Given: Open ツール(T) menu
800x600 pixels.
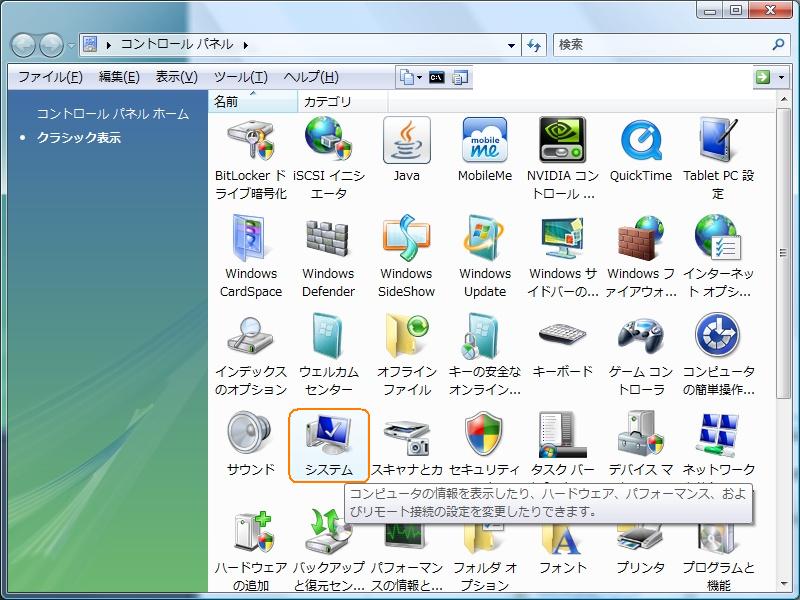Looking at the screenshot, I should (240, 77).
